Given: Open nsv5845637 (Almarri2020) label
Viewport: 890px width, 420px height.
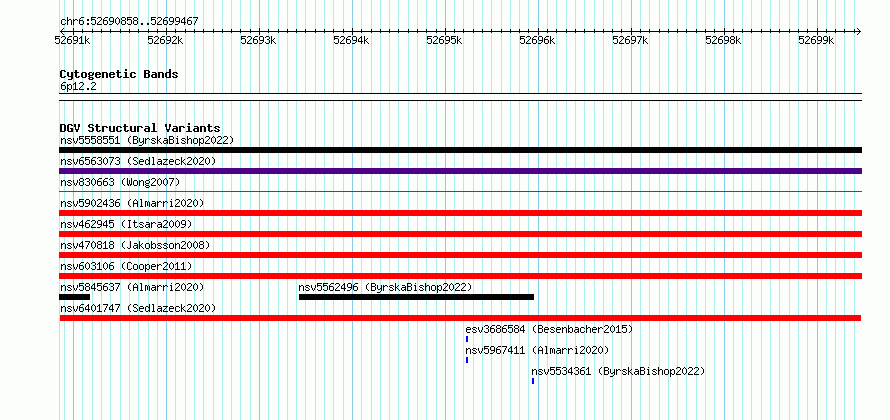Looking at the screenshot, I should 132,287.
